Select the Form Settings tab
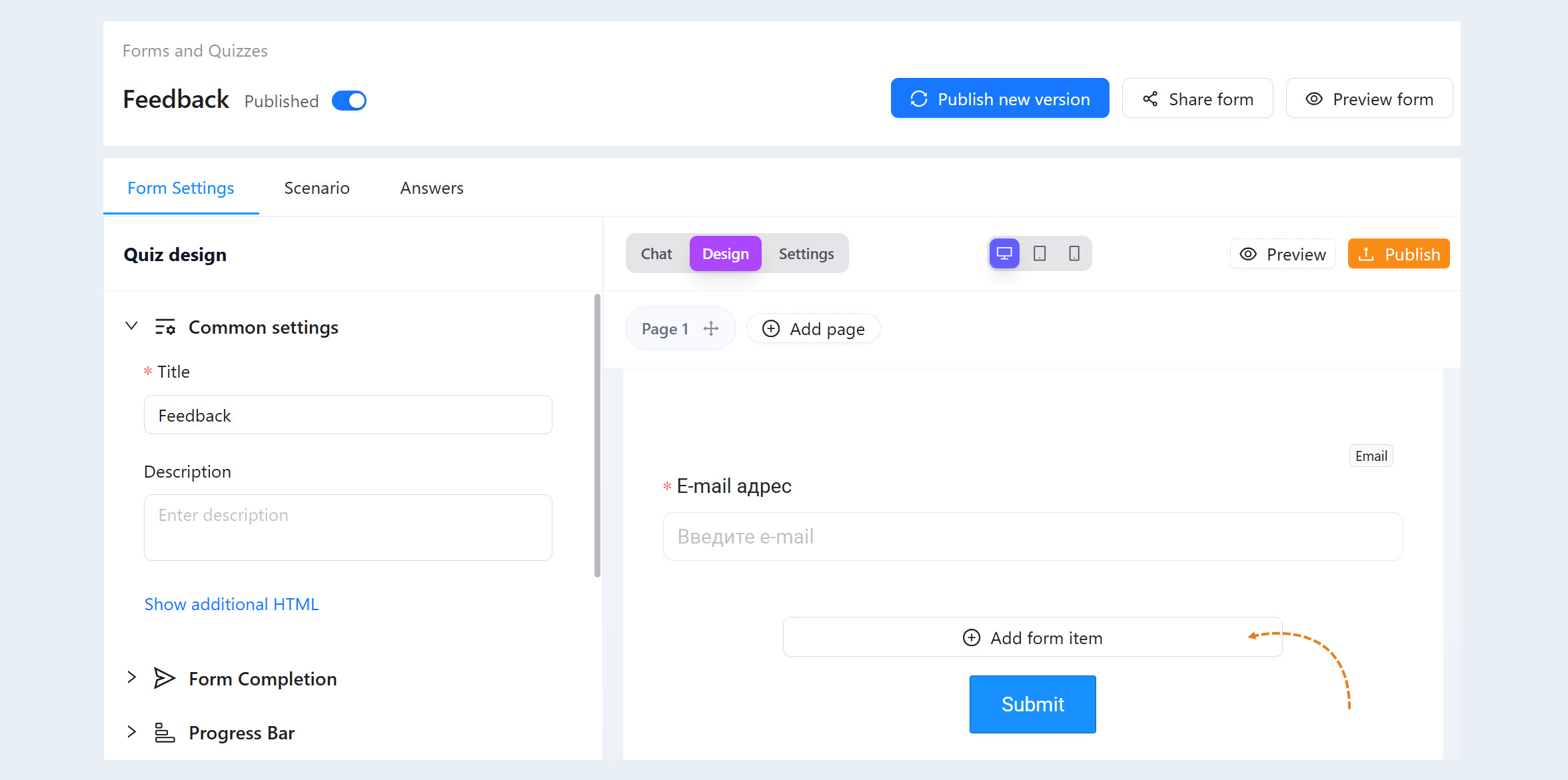The image size is (1568, 780). point(181,188)
